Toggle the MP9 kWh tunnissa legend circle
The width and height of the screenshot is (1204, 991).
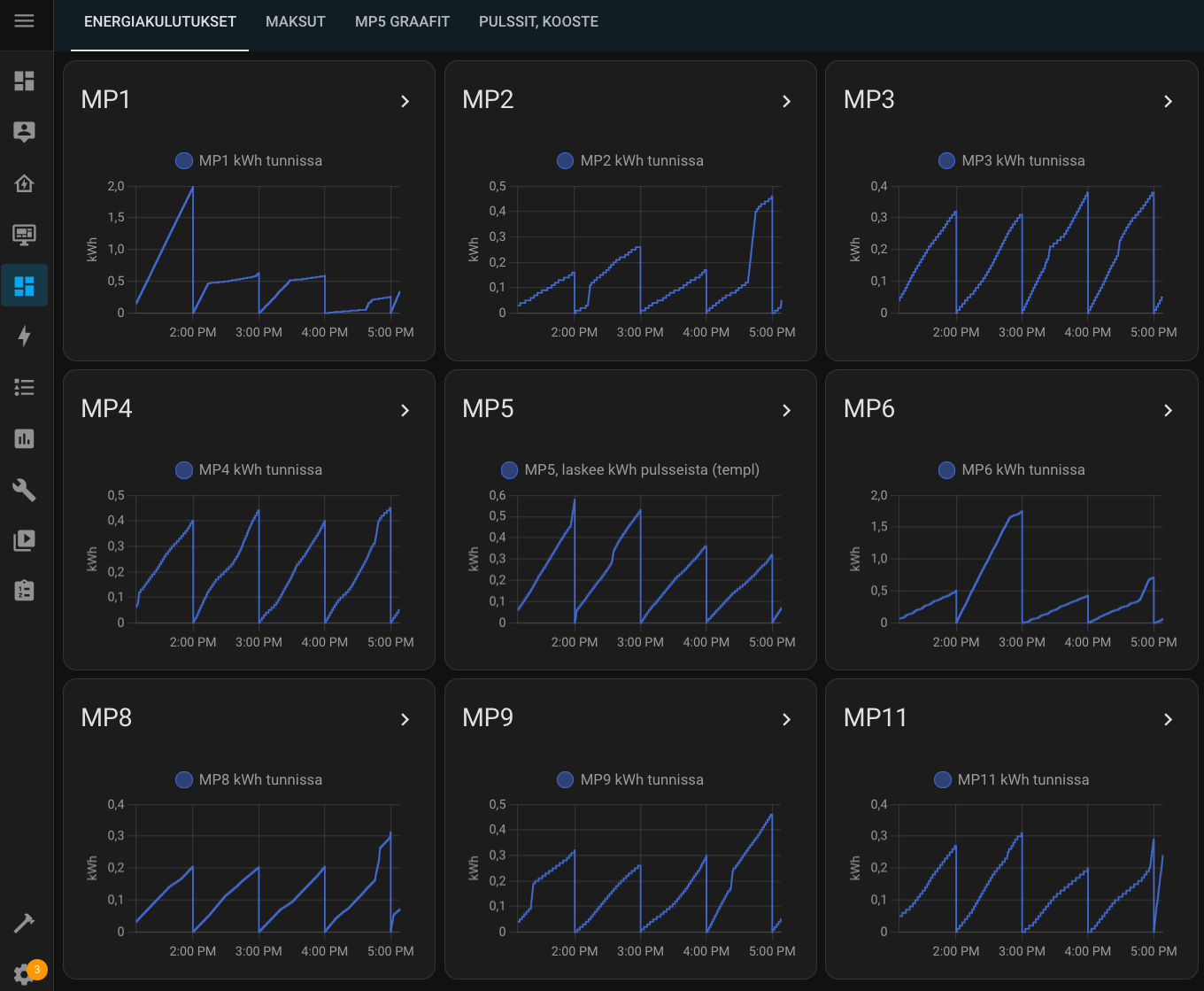pyautogui.click(x=565, y=779)
